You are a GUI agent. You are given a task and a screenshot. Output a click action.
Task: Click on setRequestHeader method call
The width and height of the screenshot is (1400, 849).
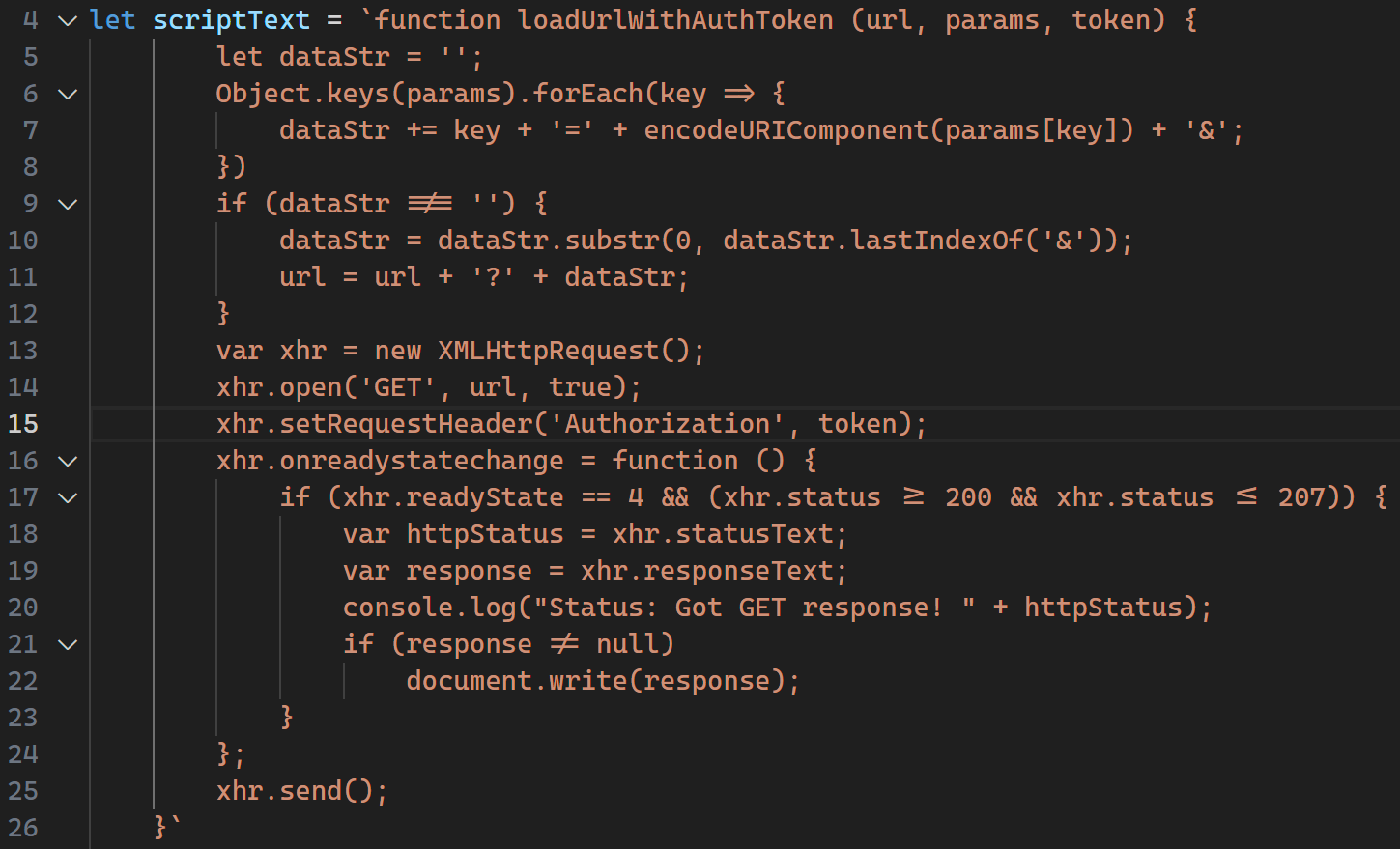[x=406, y=424]
